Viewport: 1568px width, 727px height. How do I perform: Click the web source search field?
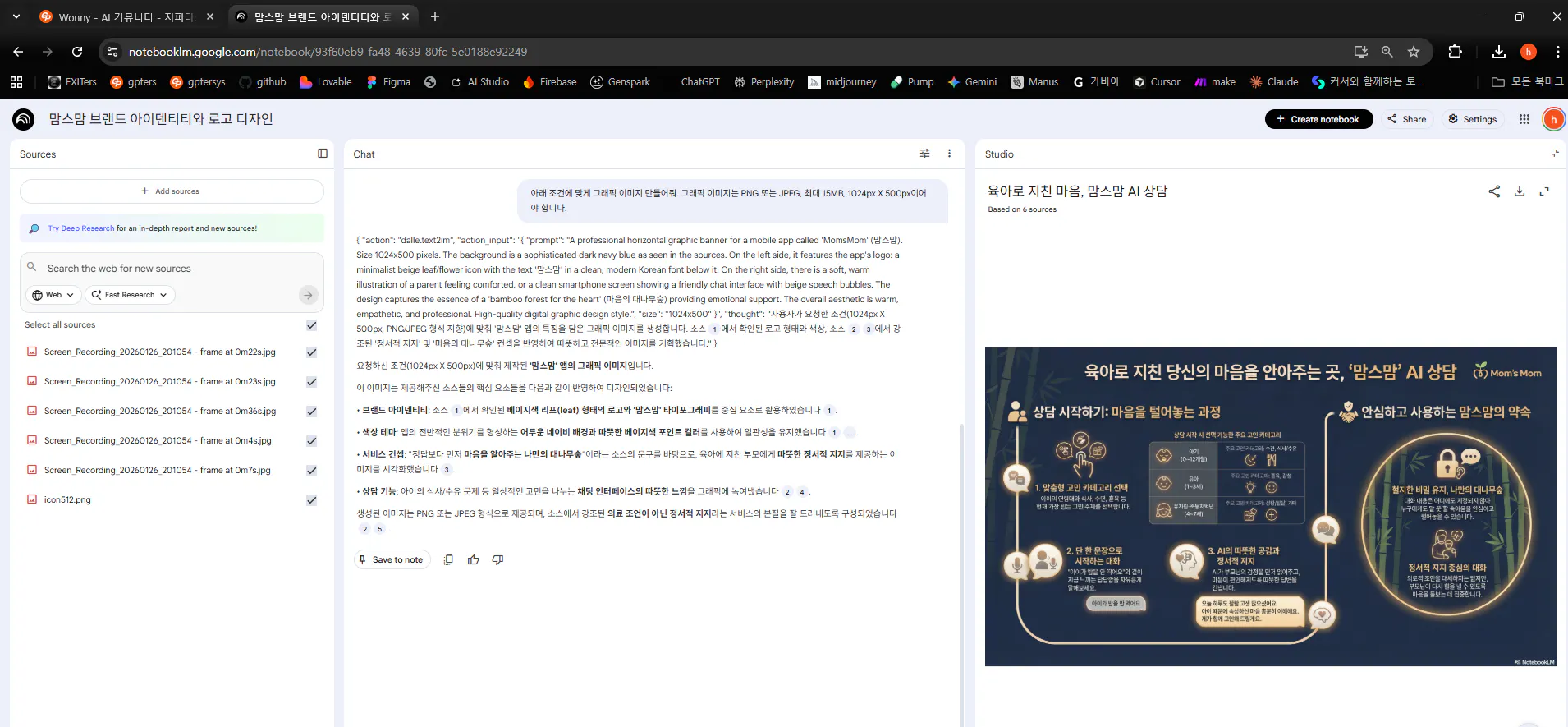(x=172, y=269)
